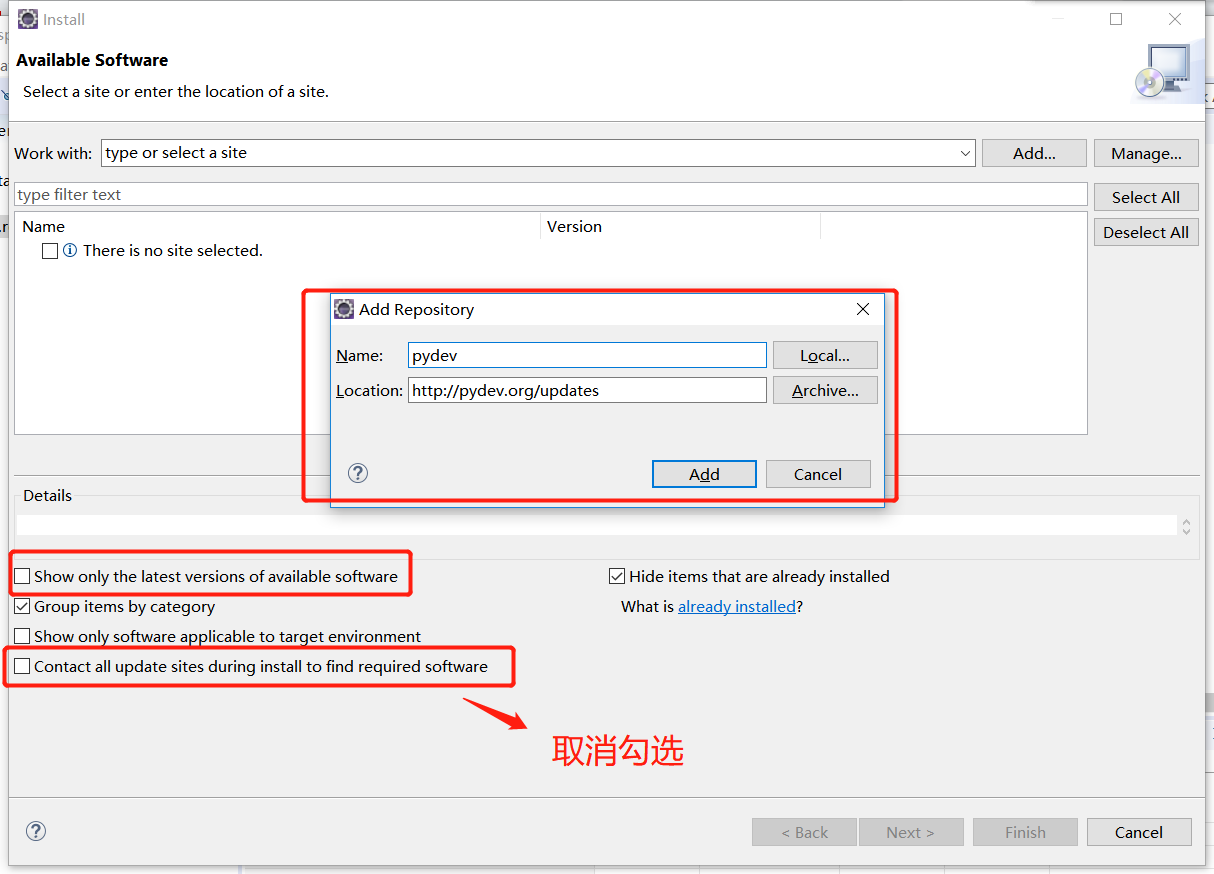1214x874 pixels.
Task: Uncheck 'Group items by category'
Action: 22,606
